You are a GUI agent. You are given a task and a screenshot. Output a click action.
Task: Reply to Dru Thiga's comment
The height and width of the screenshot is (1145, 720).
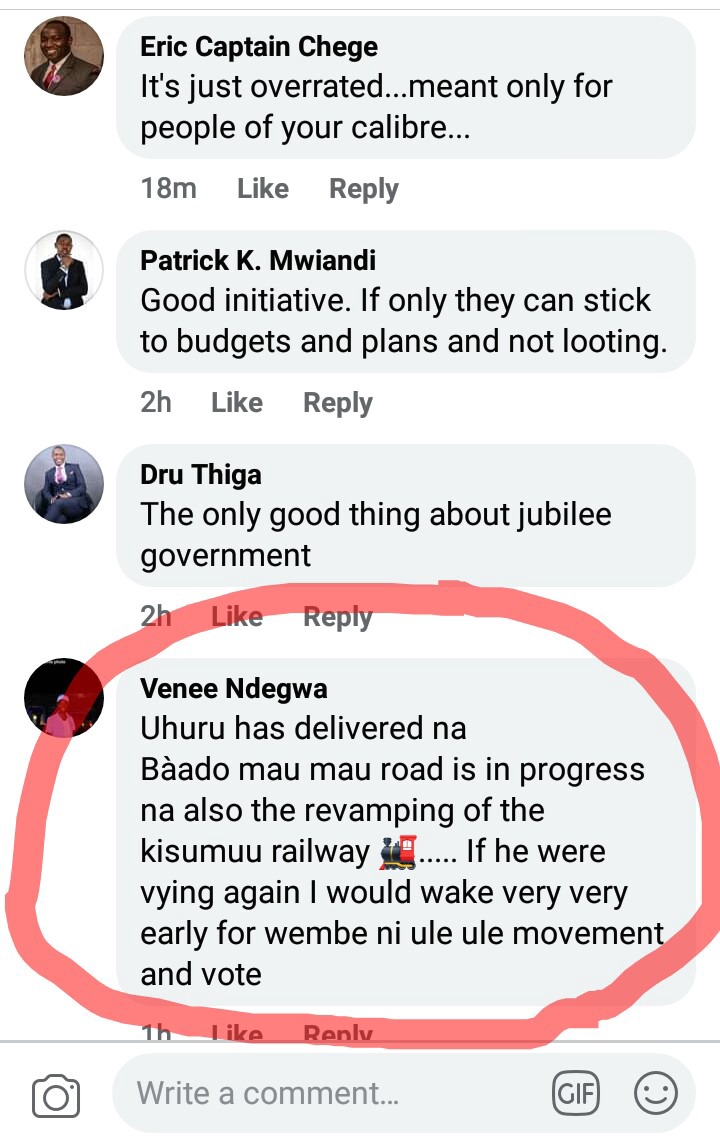click(337, 617)
